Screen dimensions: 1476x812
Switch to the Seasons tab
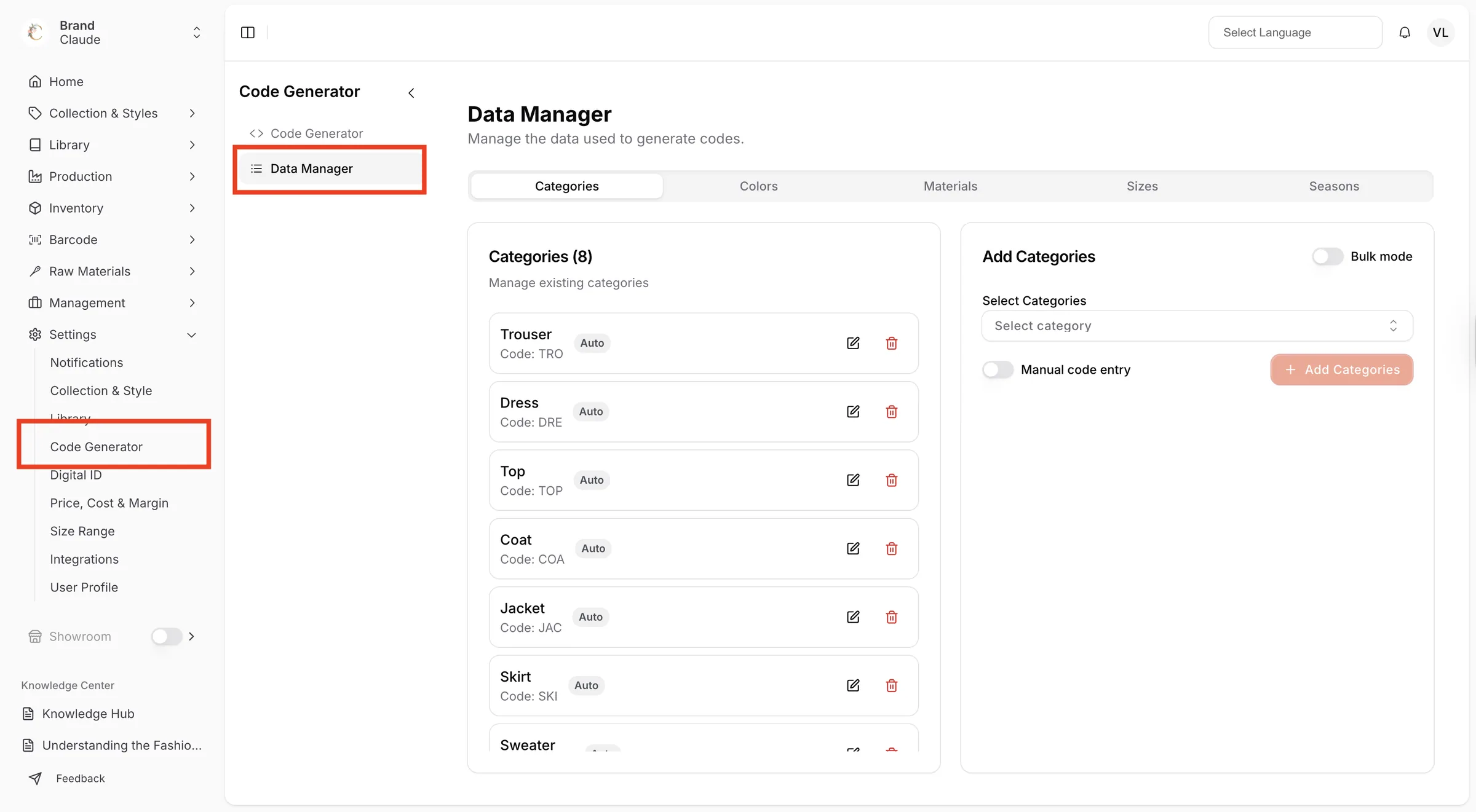[1334, 186]
